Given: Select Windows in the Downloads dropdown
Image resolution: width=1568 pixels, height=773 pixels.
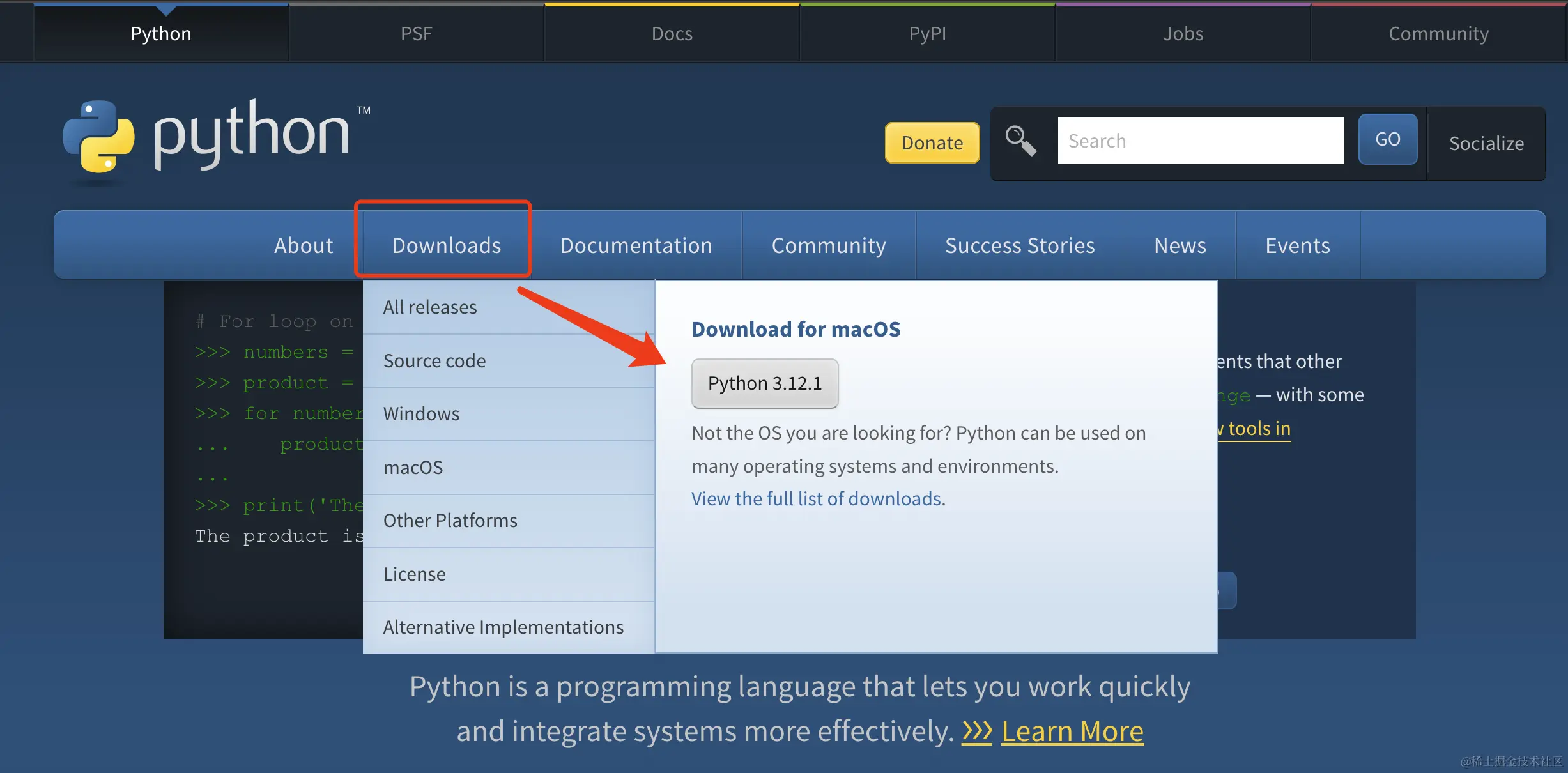Looking at the screenshot, I should pyautogui.click(x=421, y=413).
